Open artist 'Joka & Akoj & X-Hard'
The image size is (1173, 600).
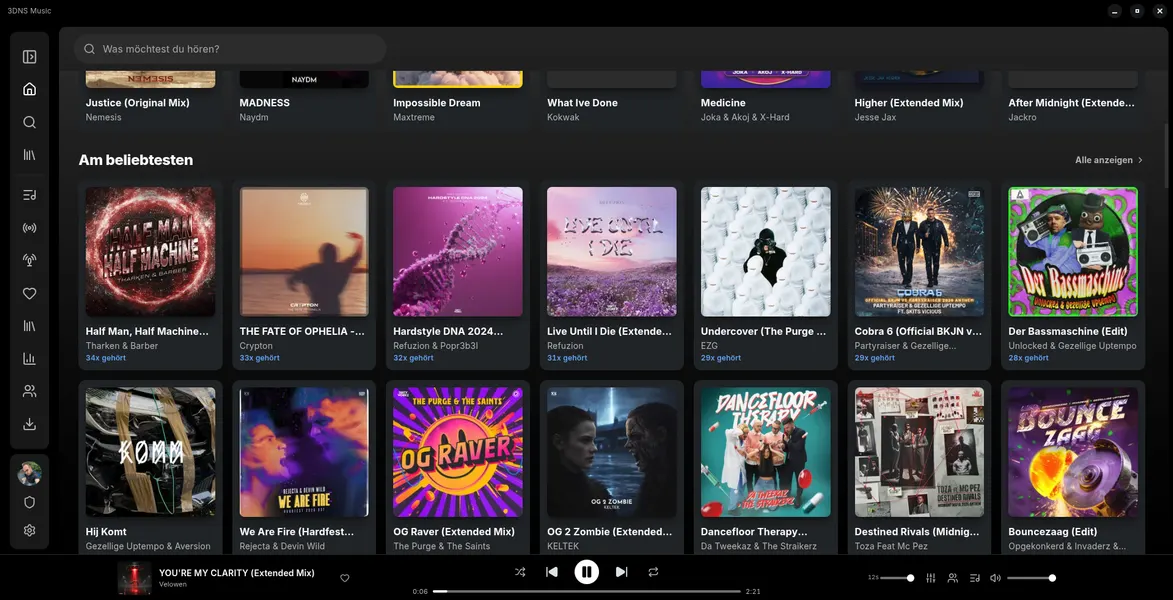click(x=745, y=117)
